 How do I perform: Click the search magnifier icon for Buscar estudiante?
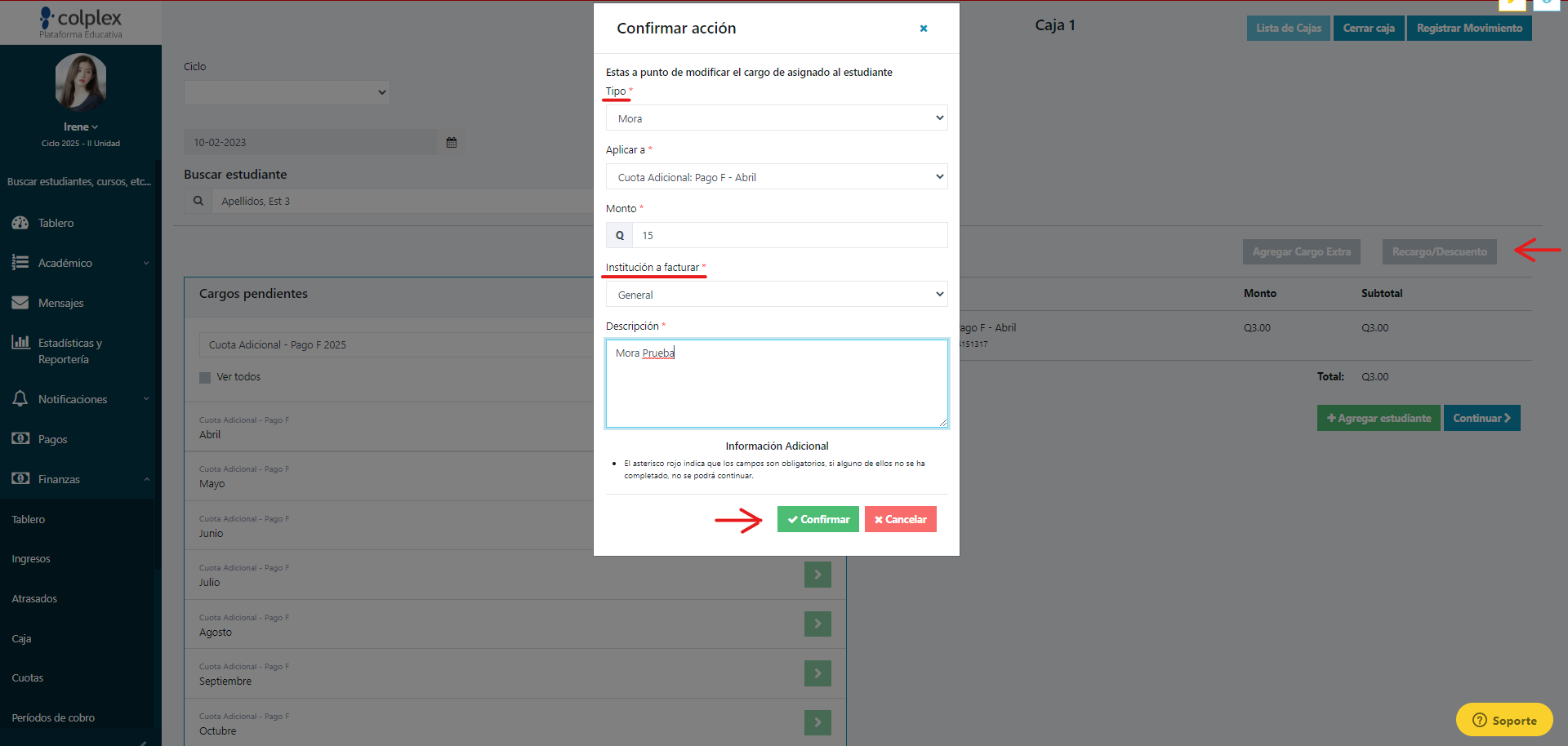tap(198, 201)
